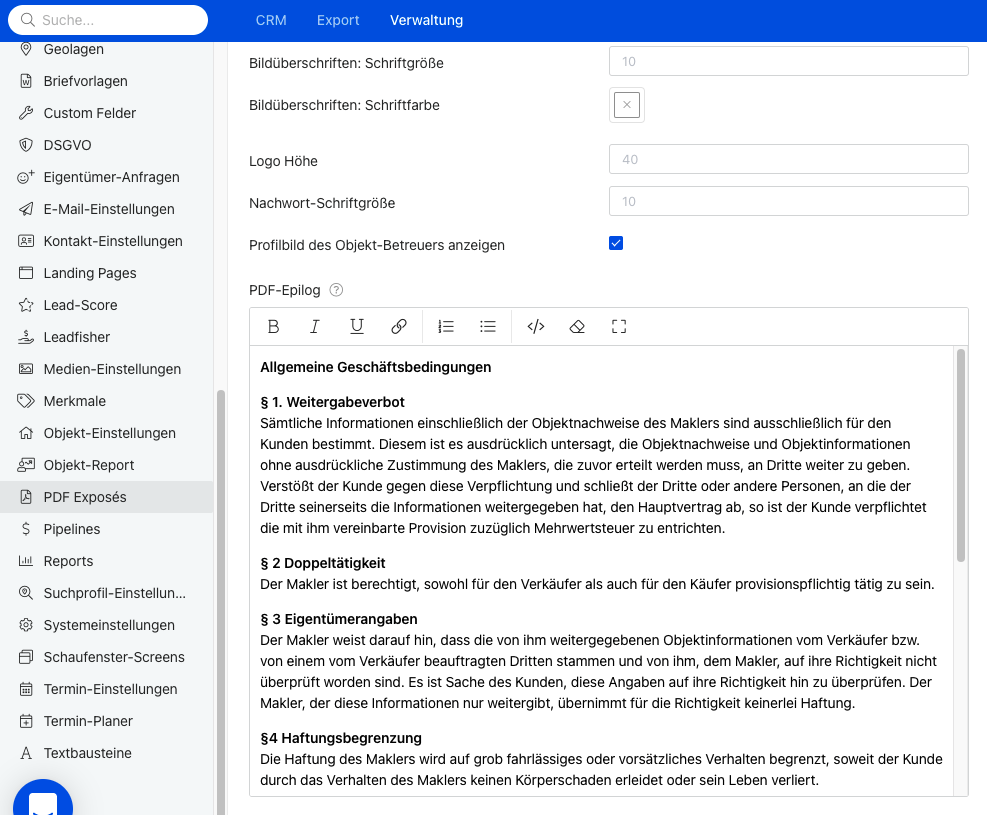Toggle underline formatting in the epilog editor
987x815 pixels.
357,327
